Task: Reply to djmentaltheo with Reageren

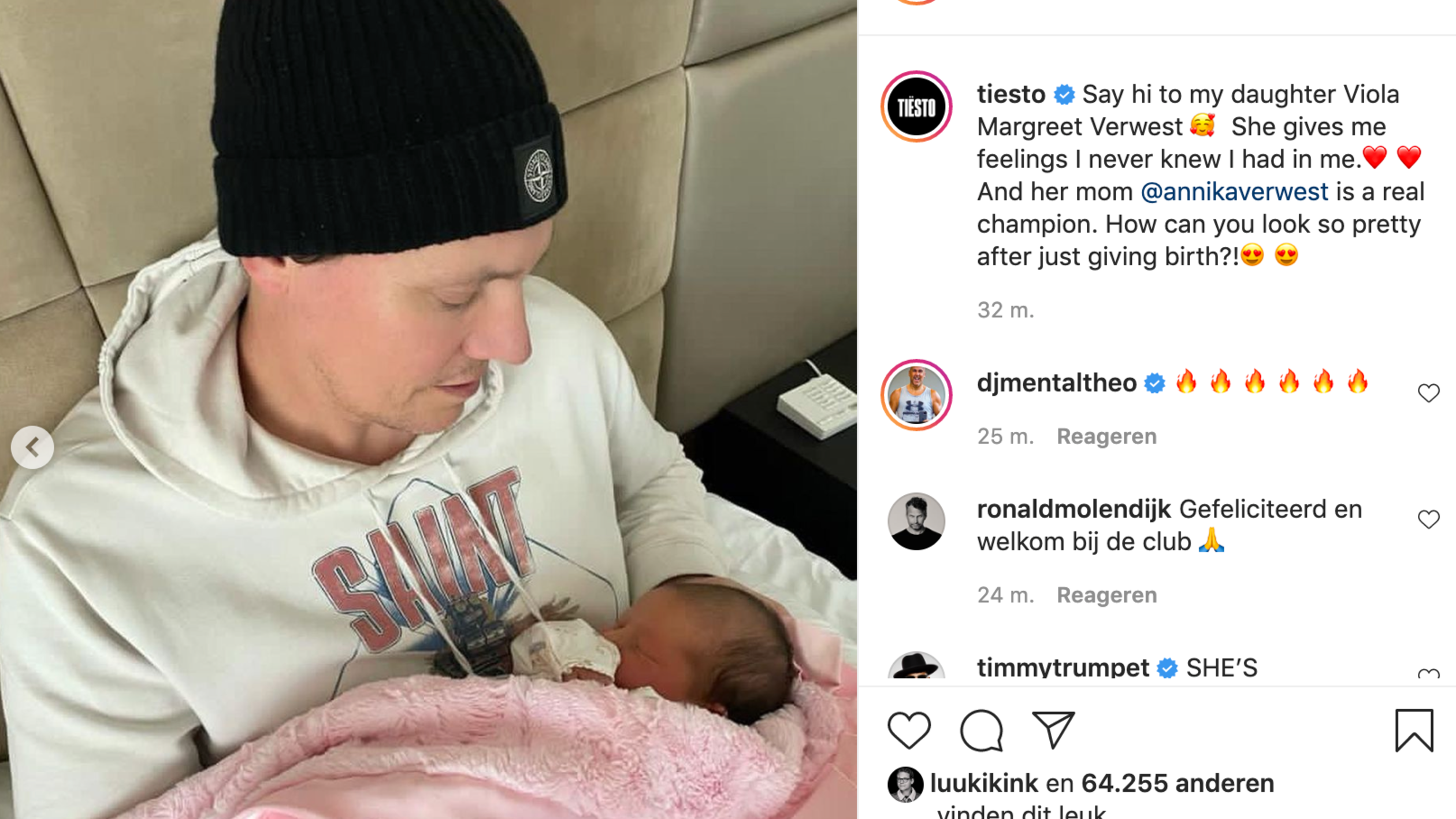Action: pyautogui.click(x=1106, y=436)
